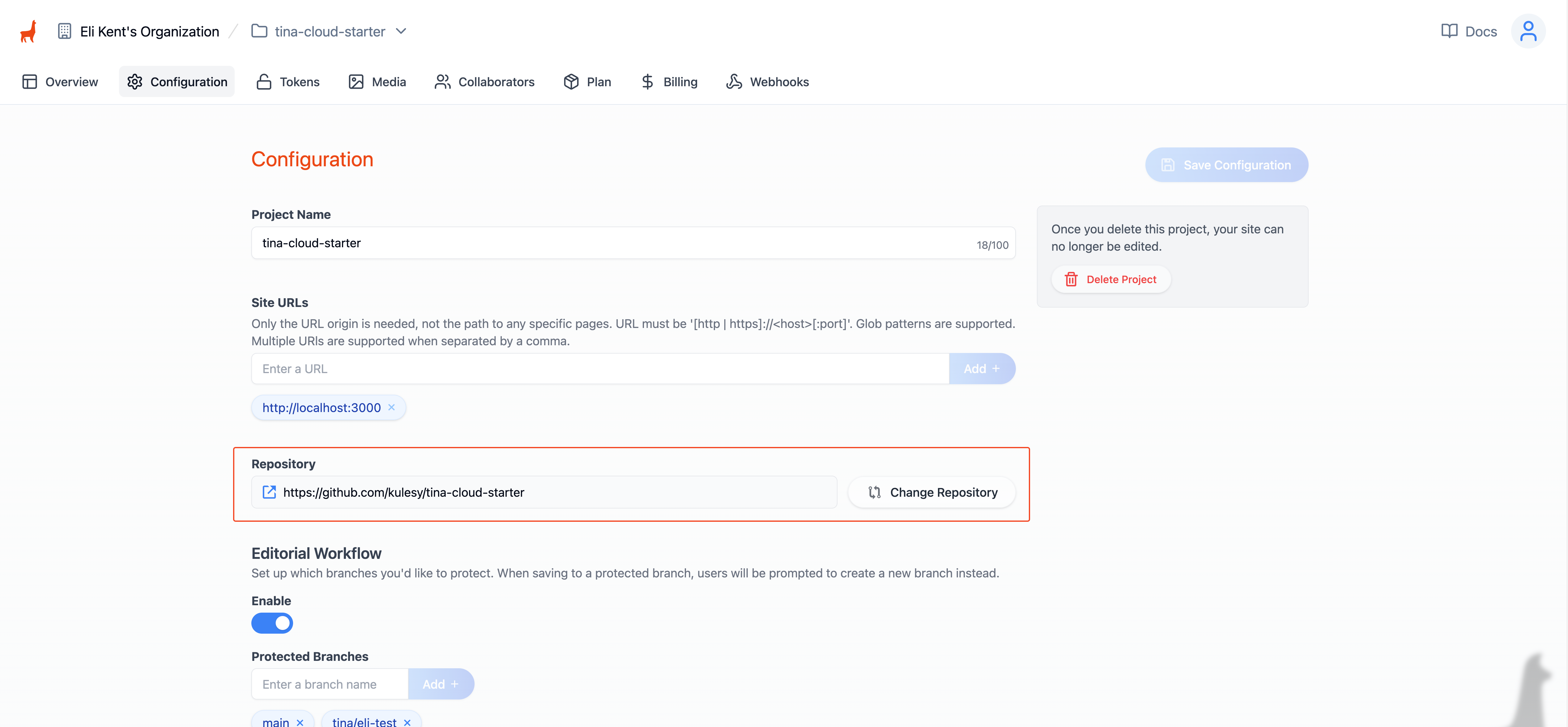
Task: Click the Change Repository button
Action: 932,492
